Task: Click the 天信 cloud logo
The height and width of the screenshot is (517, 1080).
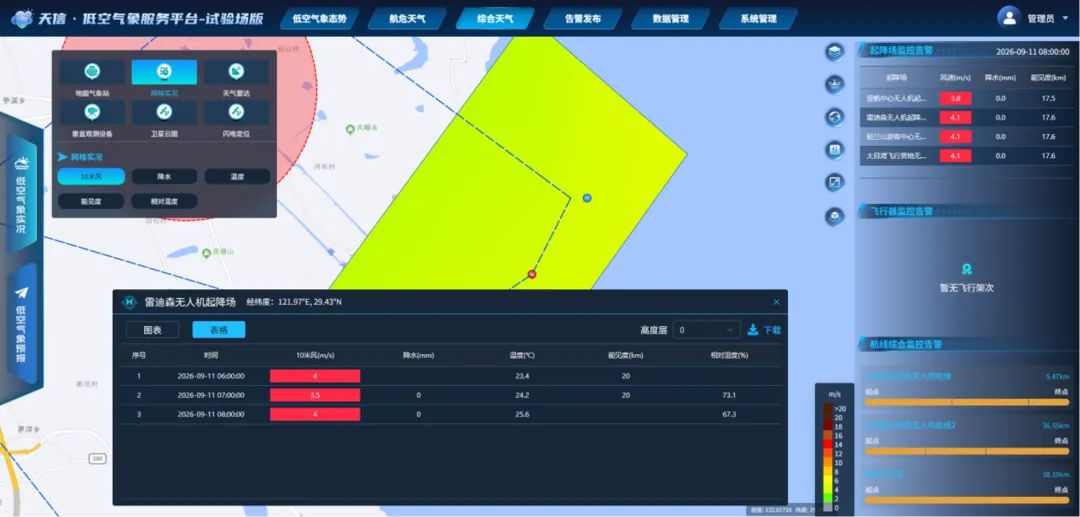Action: (22, 19)
